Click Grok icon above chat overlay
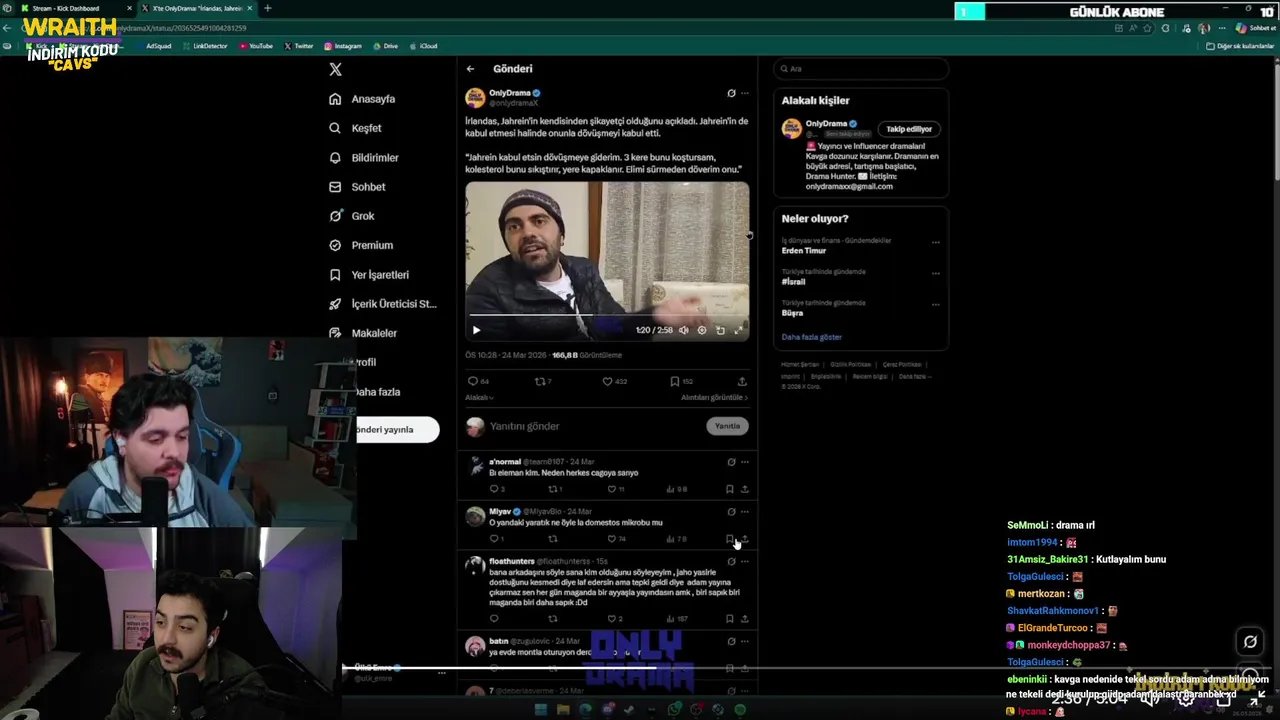The width and height of the screenshot is (1280, 720). pyautogui.click(x=1250, y=642)
